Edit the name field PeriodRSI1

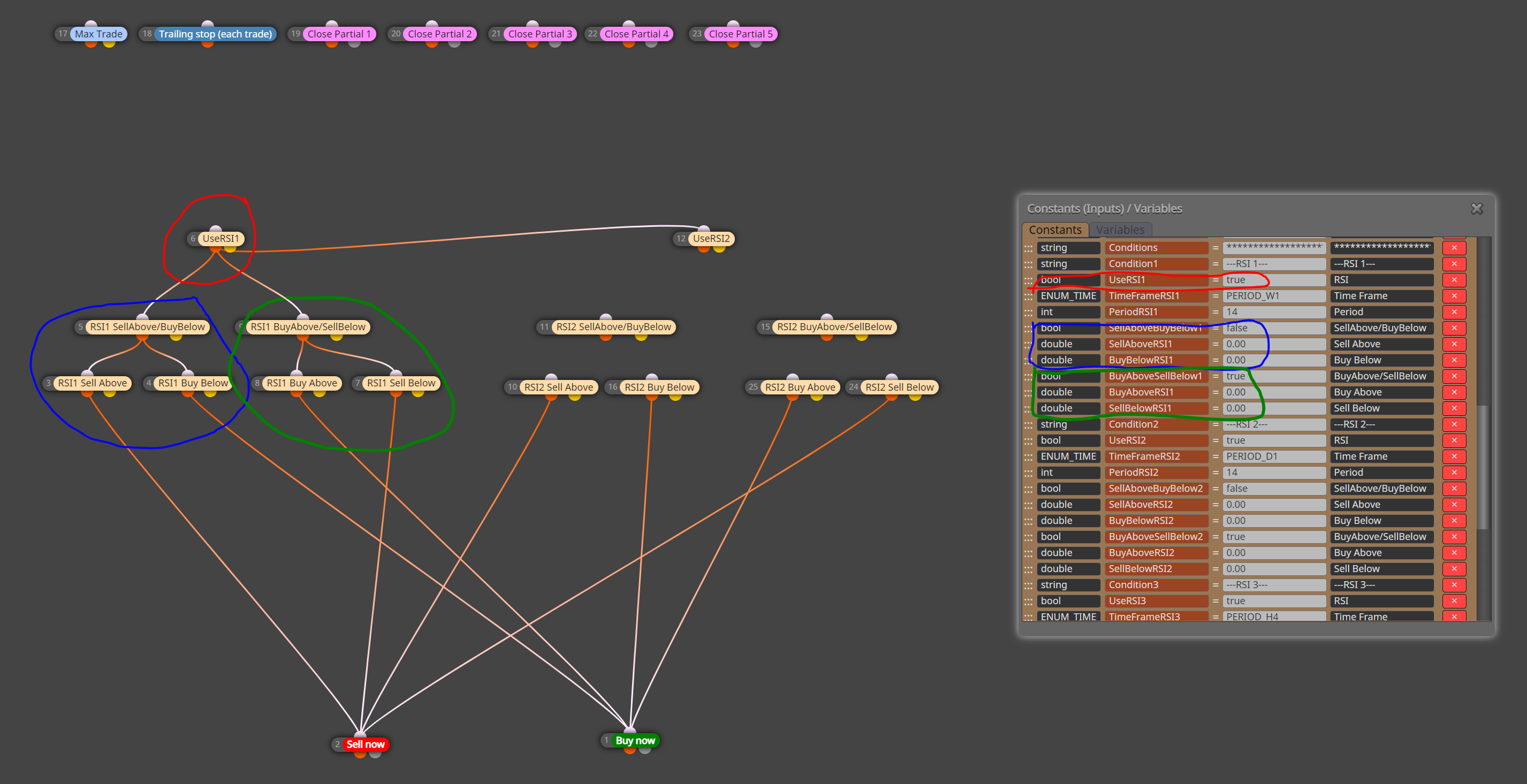coord(1156,311)
